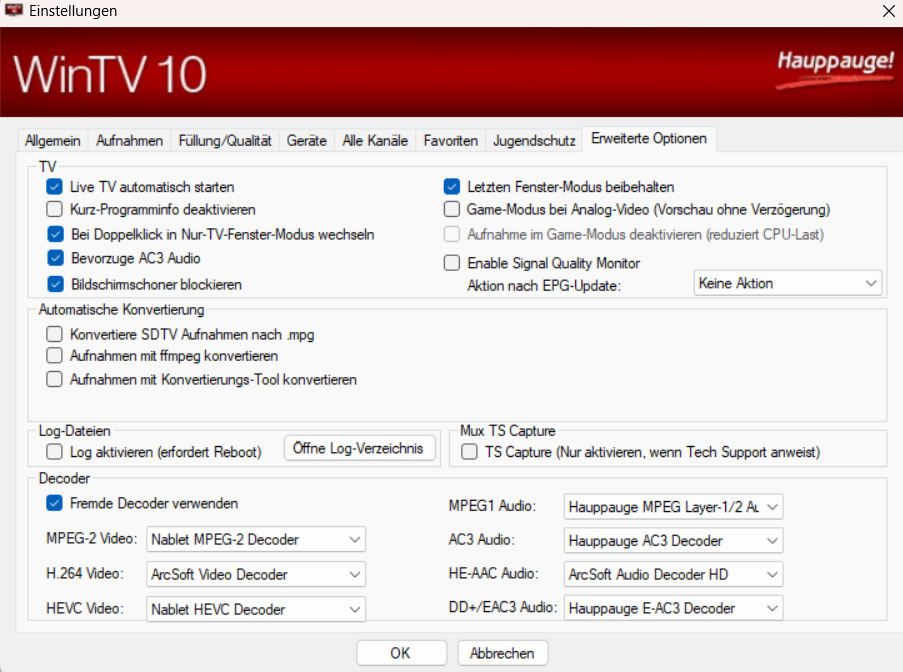Viewport: 903px width, 672px height.
Task: Uncheck Fremde Decoder verwenden
Action: pos(55,503)
